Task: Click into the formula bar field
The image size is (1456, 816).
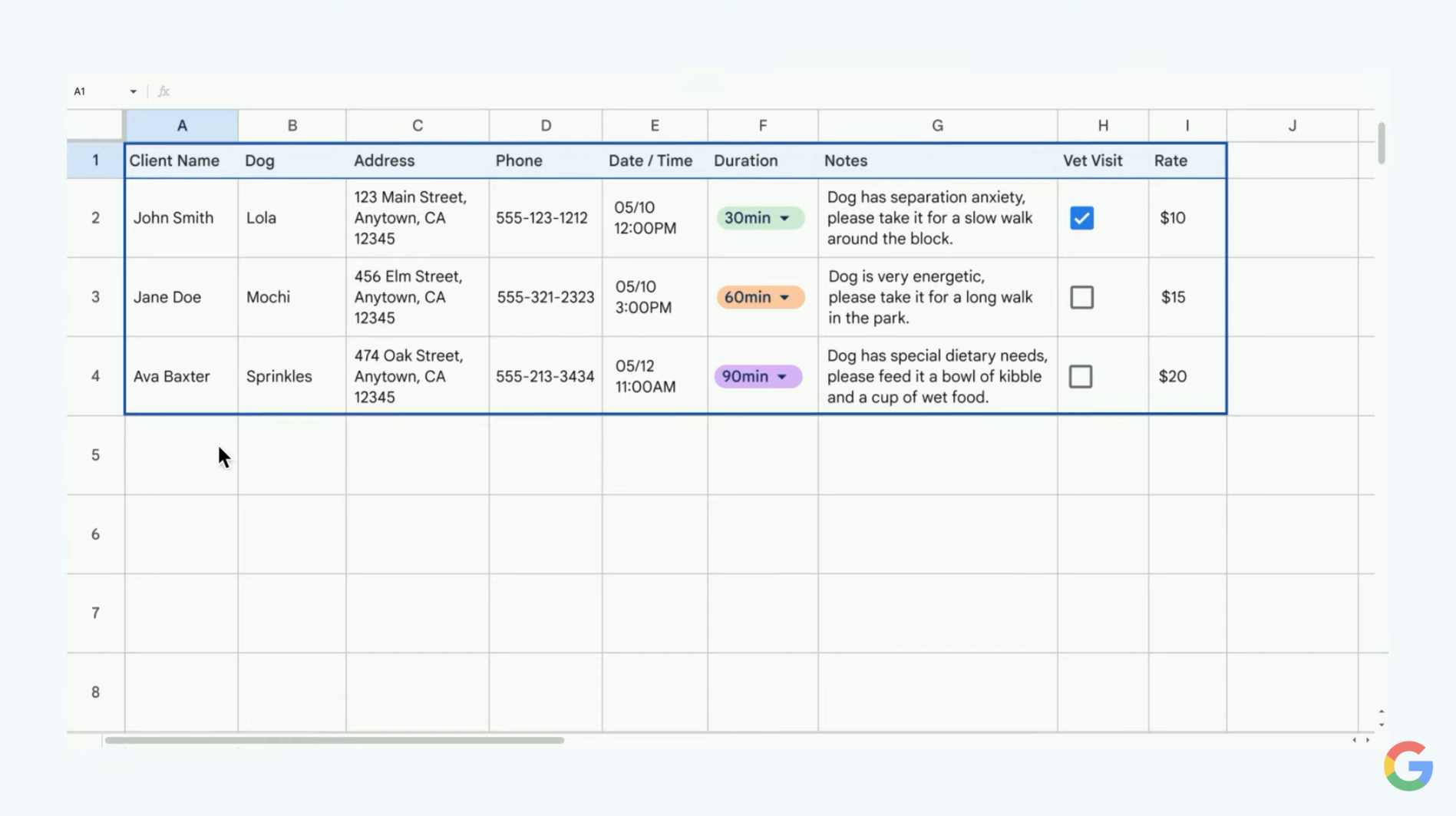Action: pos(691,91)
